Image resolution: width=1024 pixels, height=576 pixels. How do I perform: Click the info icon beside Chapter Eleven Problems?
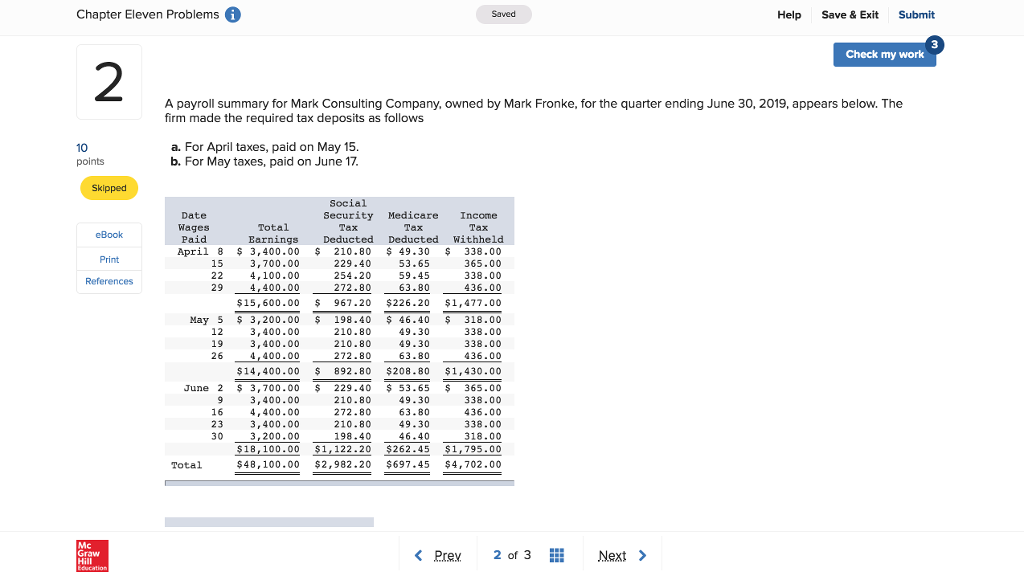pos(233,15)
